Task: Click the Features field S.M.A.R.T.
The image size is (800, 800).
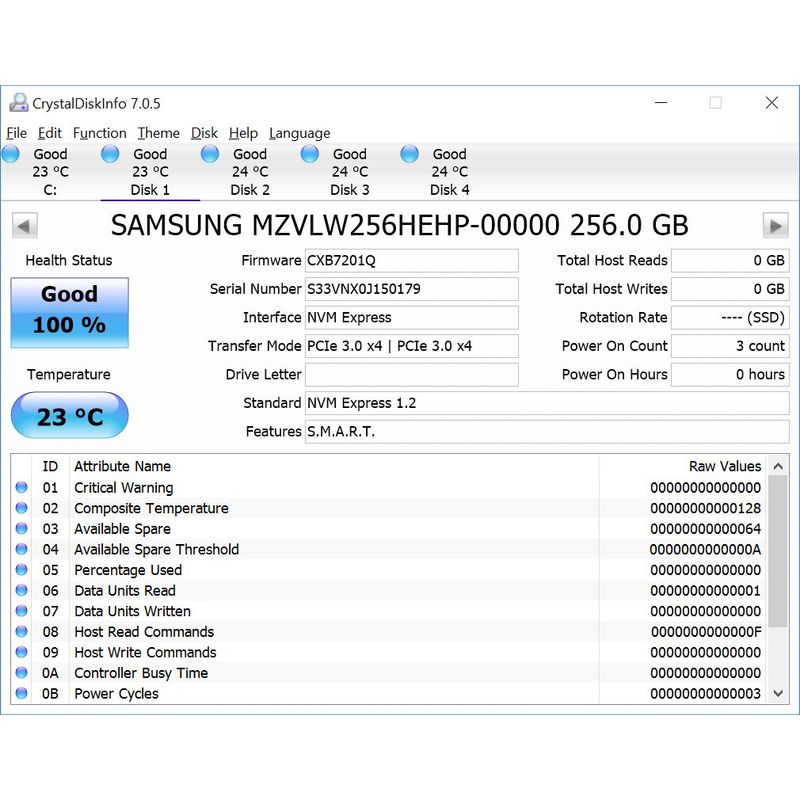Action: tap(547, 432)
